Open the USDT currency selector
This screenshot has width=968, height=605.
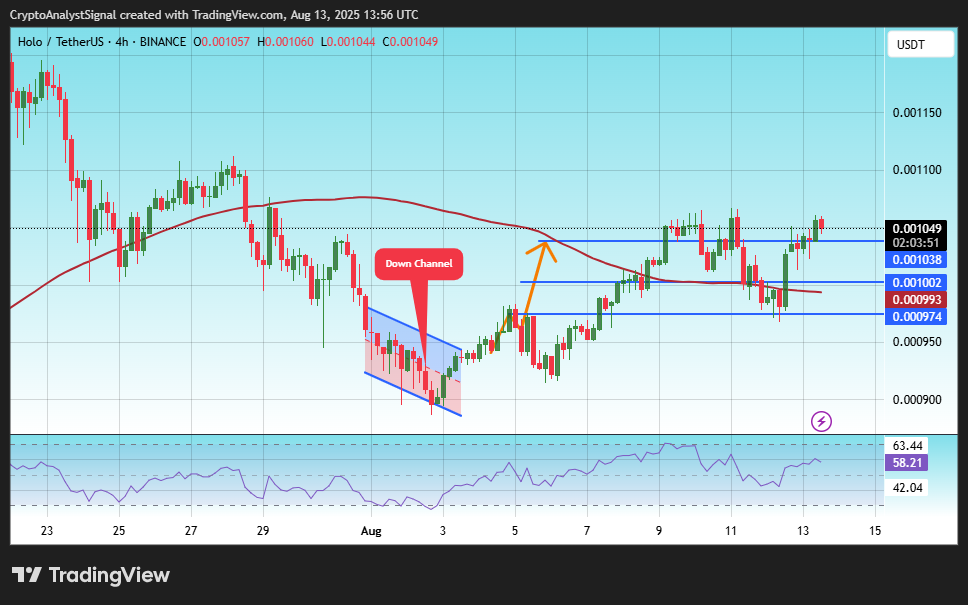click(920, 44)
